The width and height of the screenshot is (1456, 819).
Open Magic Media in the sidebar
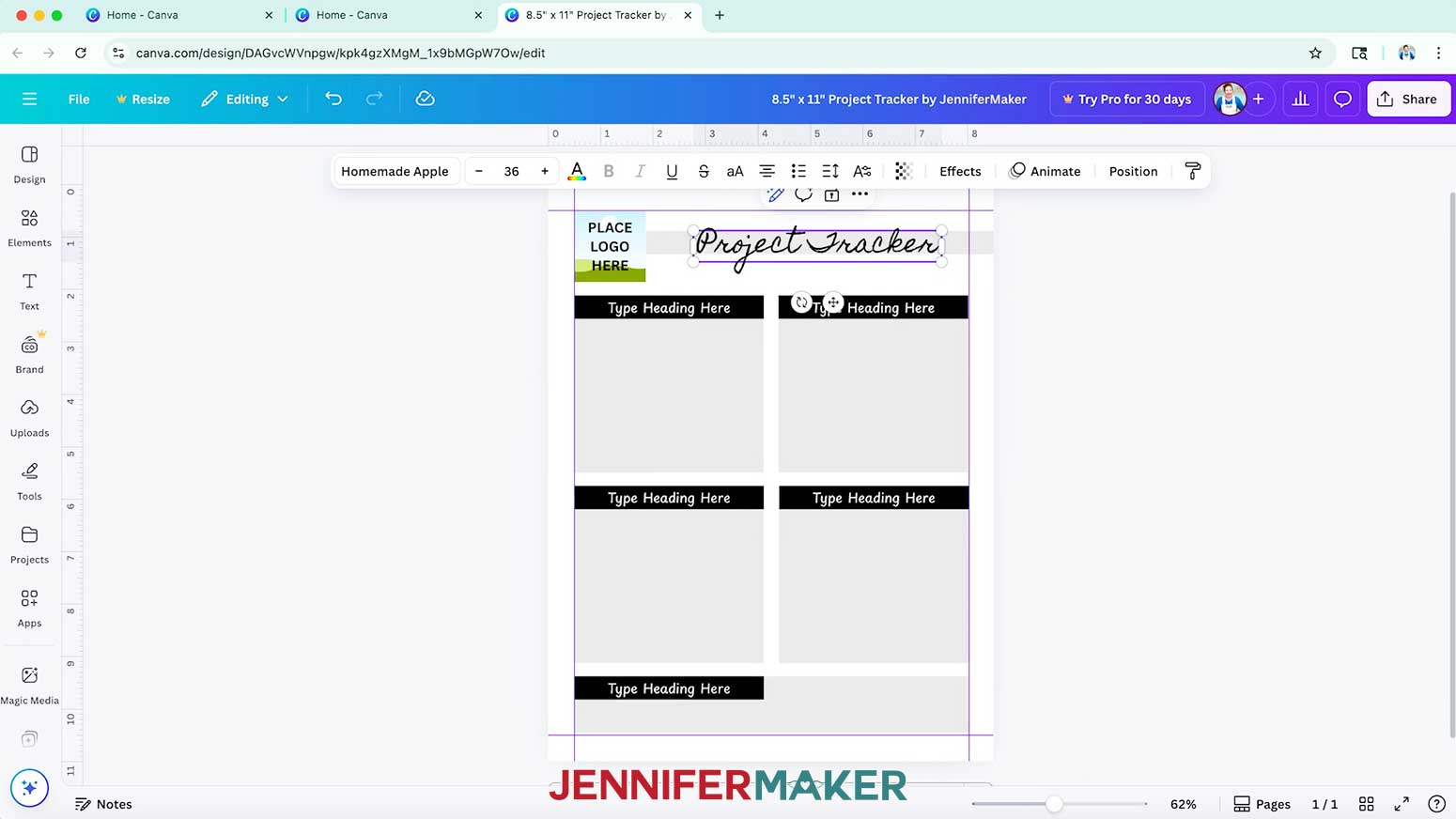coord(29,685)
